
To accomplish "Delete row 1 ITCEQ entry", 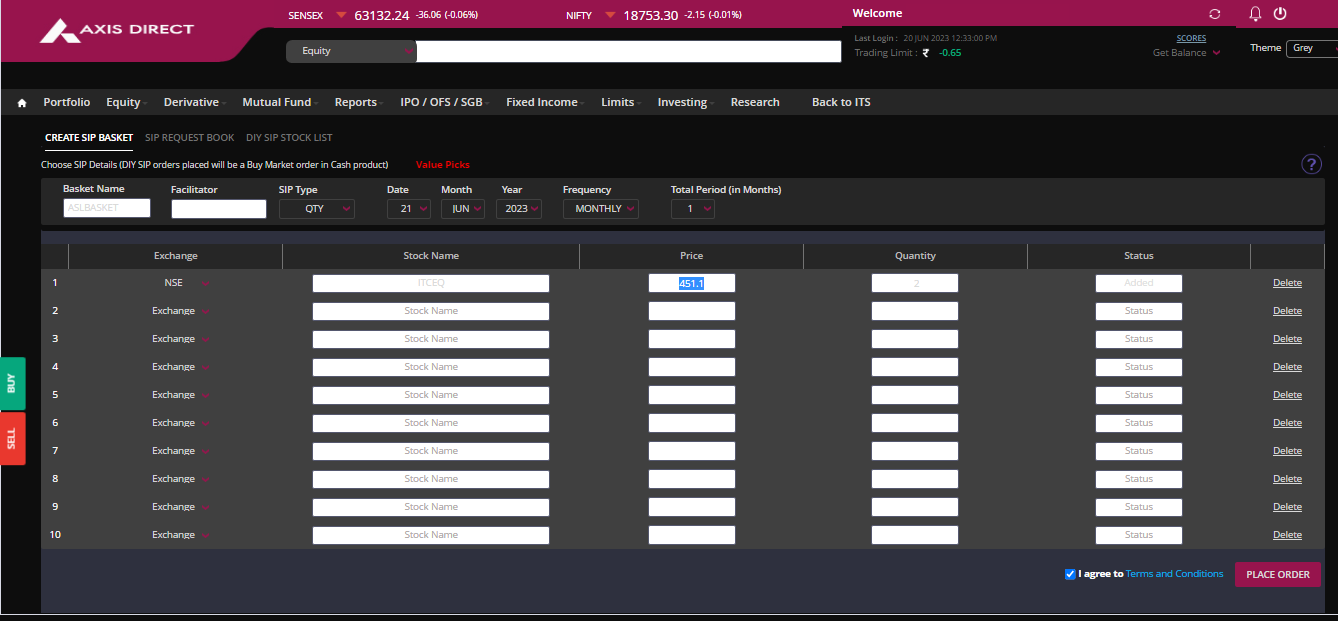I will pos(1287,283).
